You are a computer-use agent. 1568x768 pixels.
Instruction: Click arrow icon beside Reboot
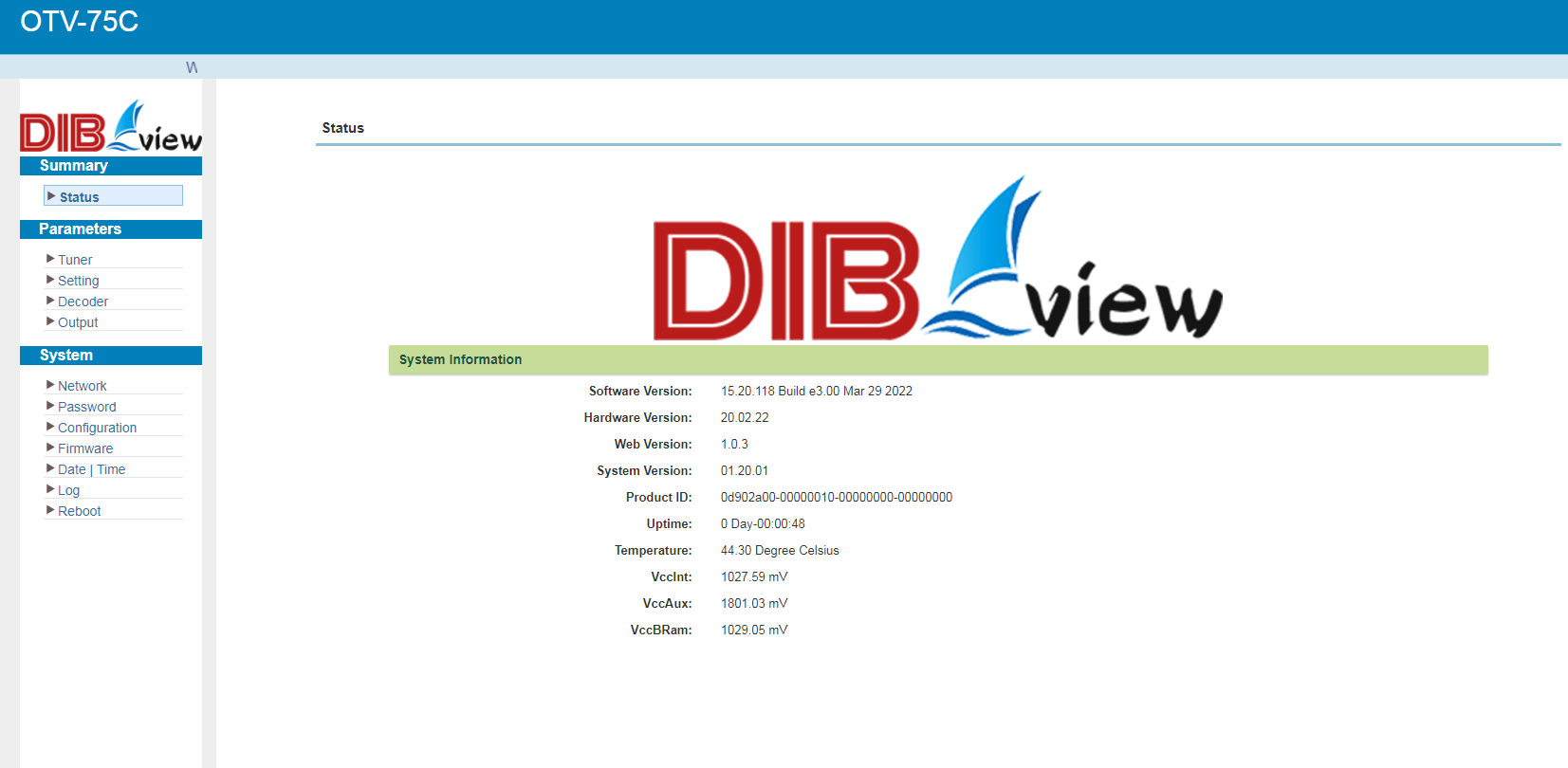(x=50, y=510)
